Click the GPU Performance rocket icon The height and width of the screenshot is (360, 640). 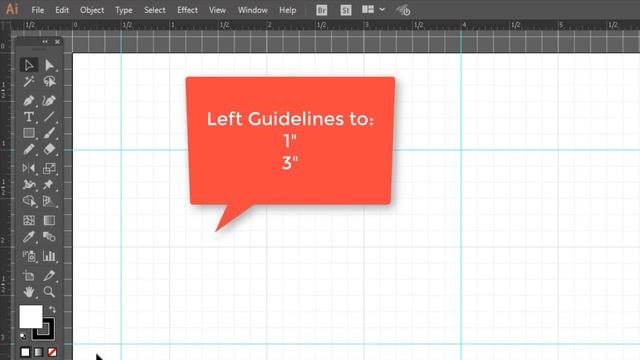pos(403,10)
